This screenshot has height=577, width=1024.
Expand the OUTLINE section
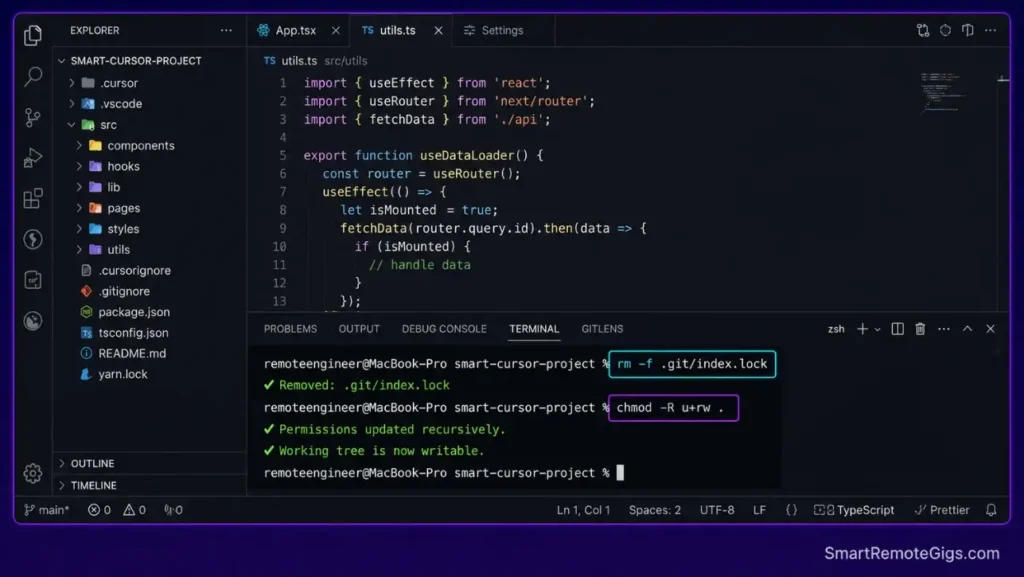62,463
